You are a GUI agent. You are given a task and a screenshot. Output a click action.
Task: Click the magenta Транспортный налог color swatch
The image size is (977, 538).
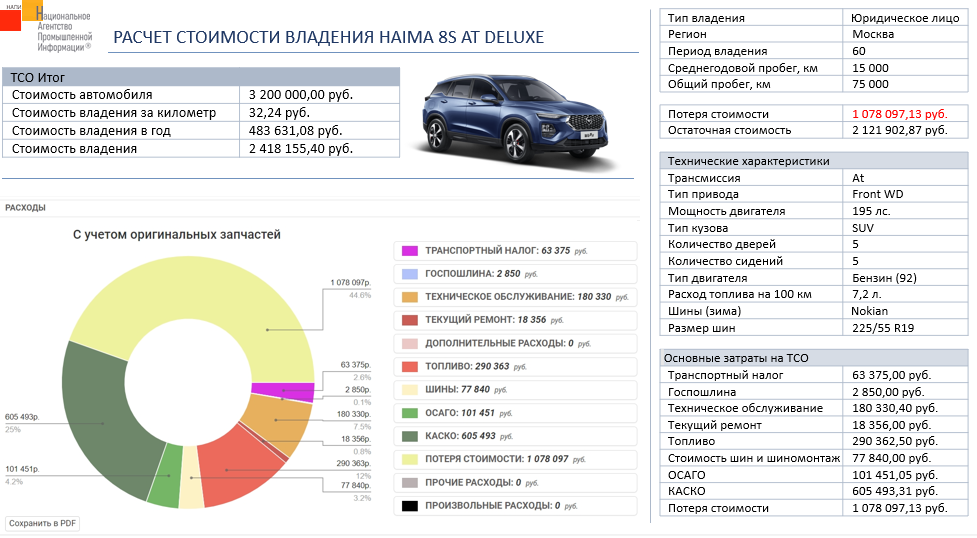click(409, 251)
